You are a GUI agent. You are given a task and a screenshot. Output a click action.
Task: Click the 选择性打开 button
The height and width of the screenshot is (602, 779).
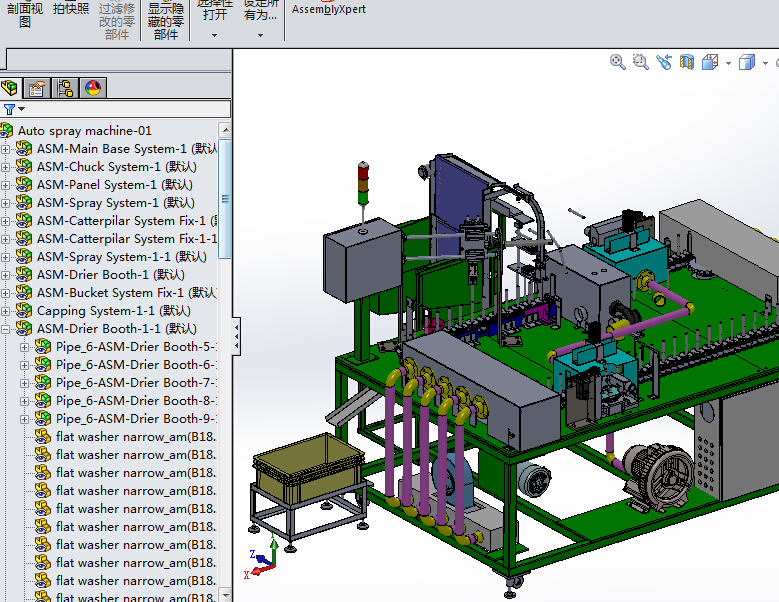pos(215,10)
